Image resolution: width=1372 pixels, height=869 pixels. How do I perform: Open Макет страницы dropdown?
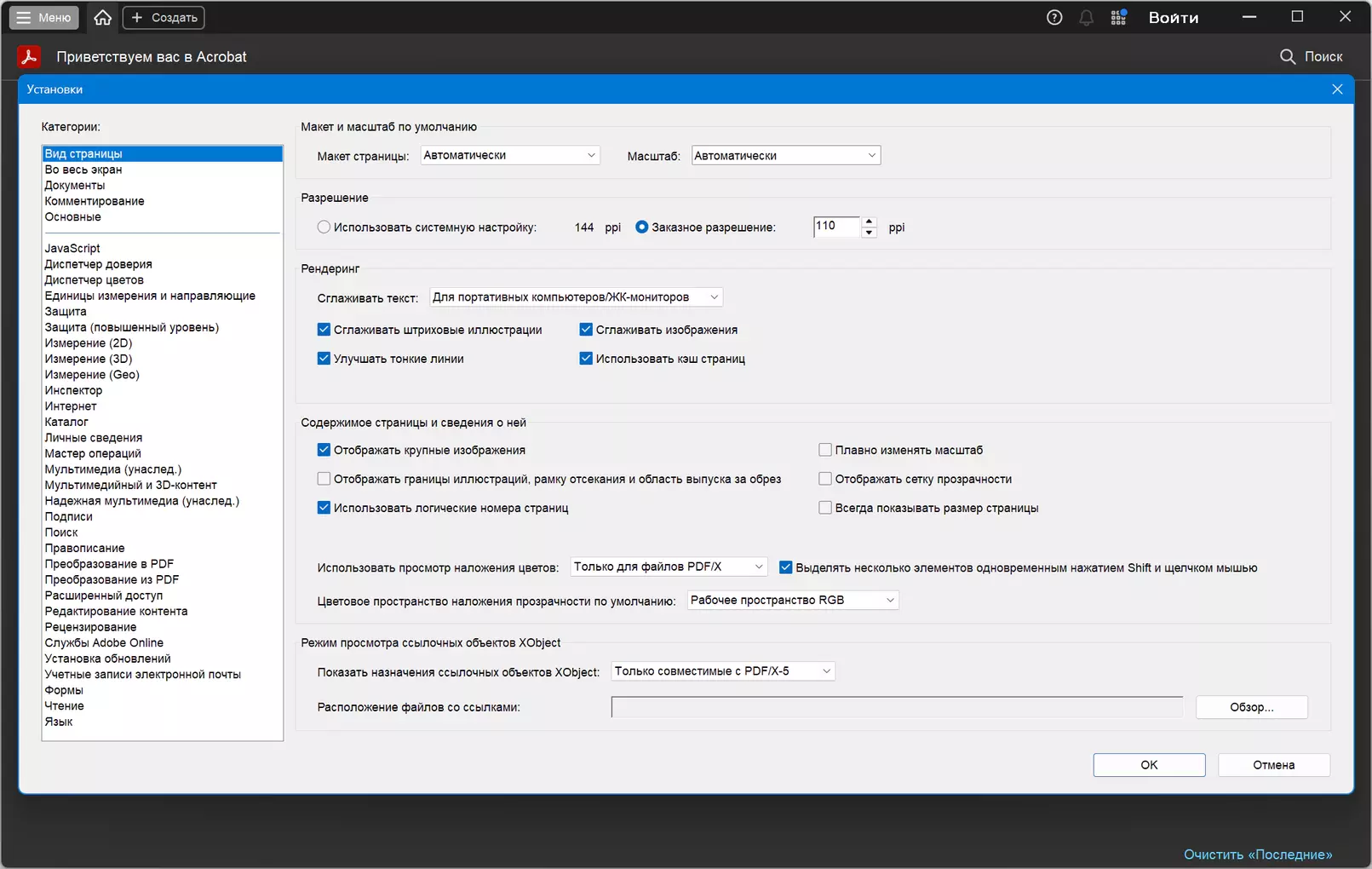click(x=510, y=155)
